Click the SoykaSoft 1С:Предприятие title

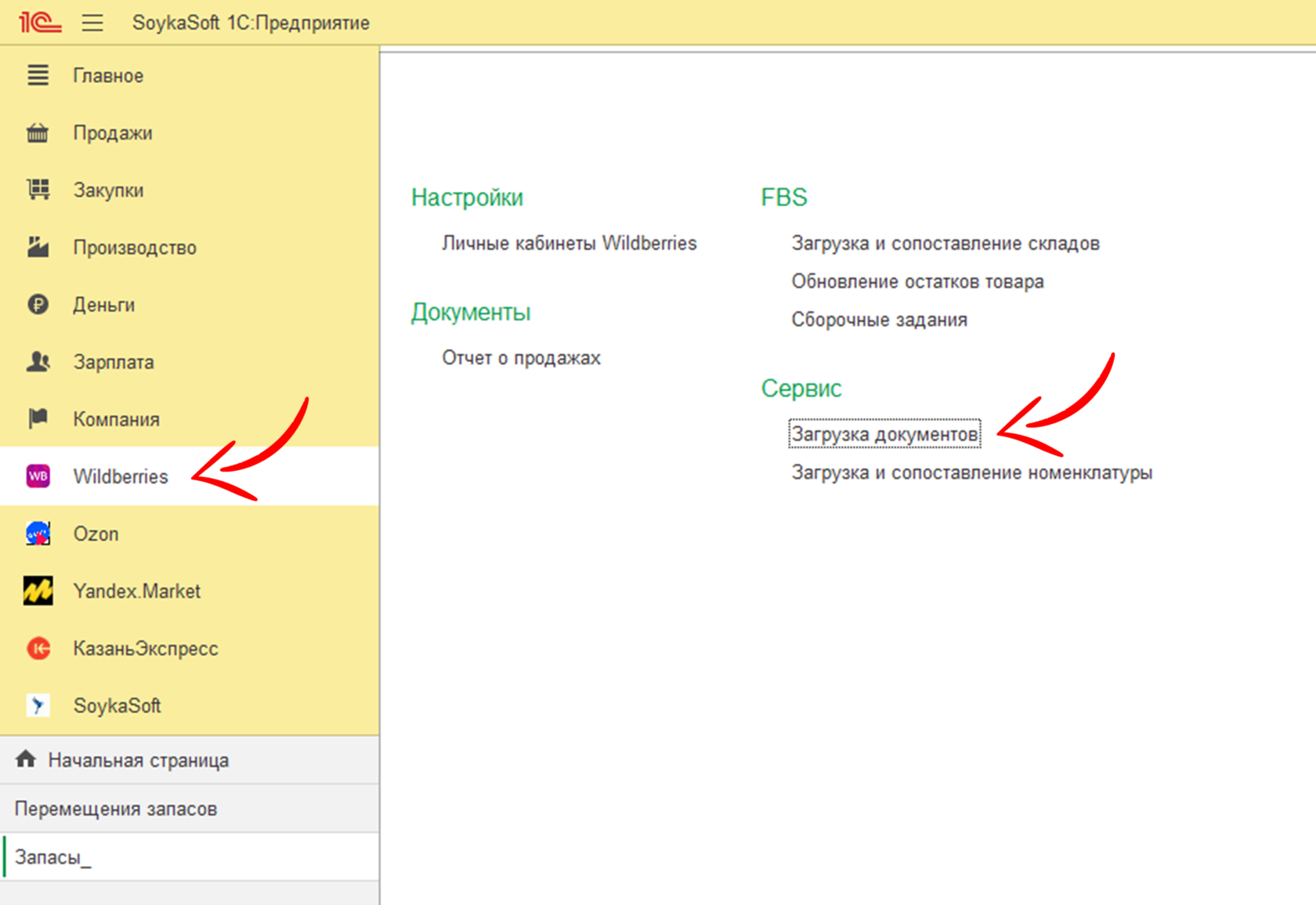pos(251,23)
